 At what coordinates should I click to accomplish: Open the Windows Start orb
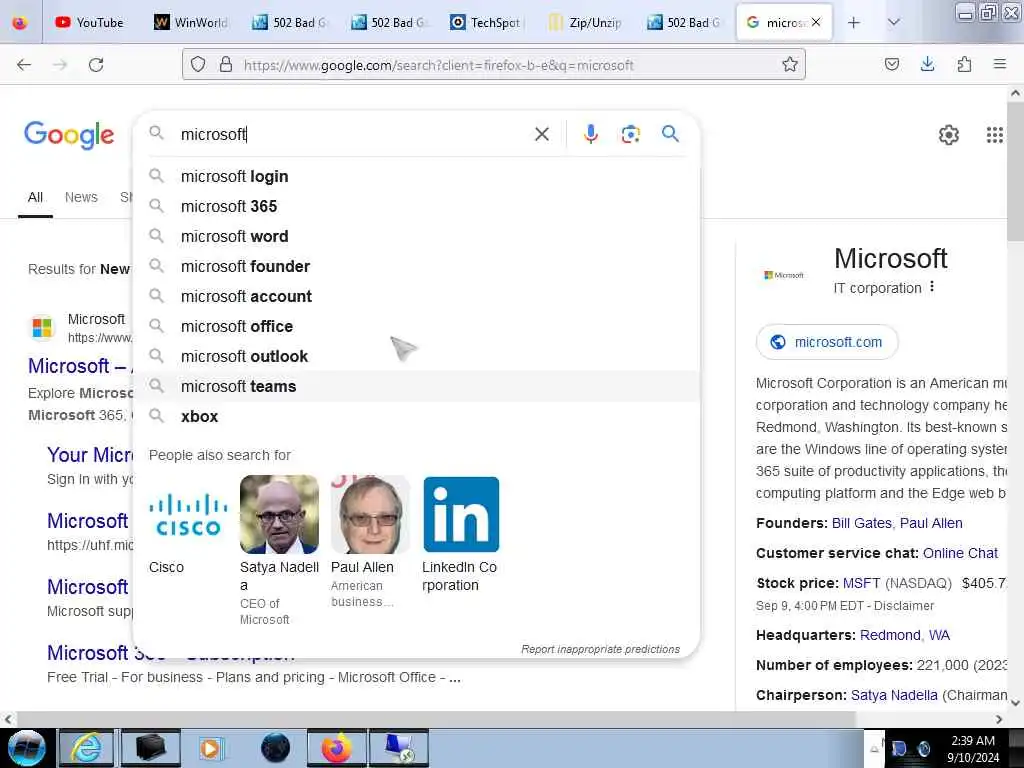pyautogui.click(x=26, y=748)
